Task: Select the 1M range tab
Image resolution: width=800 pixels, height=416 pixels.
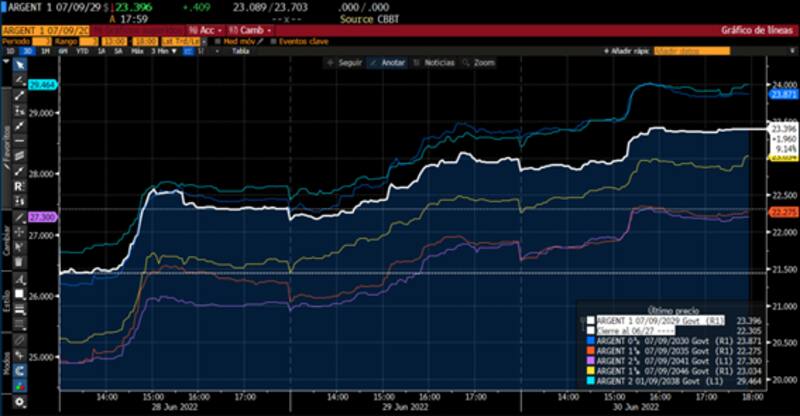Action: click(x=44, y=49)
